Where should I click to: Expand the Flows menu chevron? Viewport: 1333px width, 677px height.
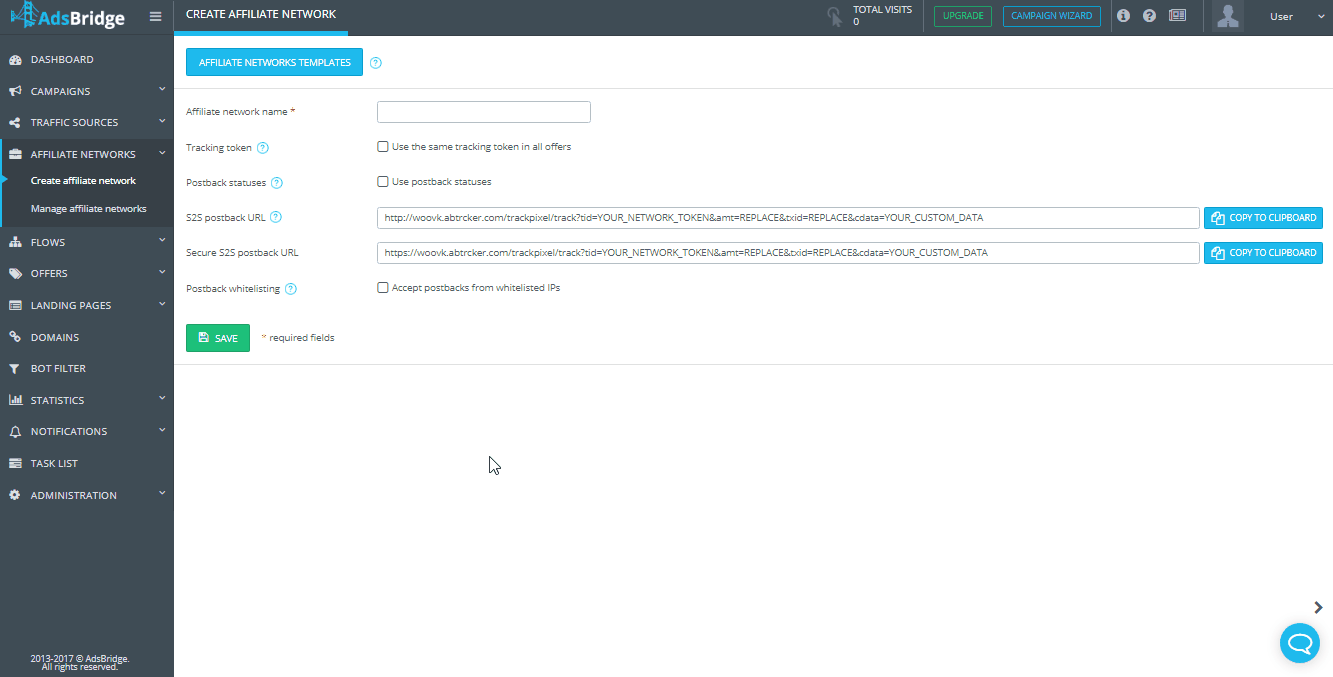coord(162,241)
